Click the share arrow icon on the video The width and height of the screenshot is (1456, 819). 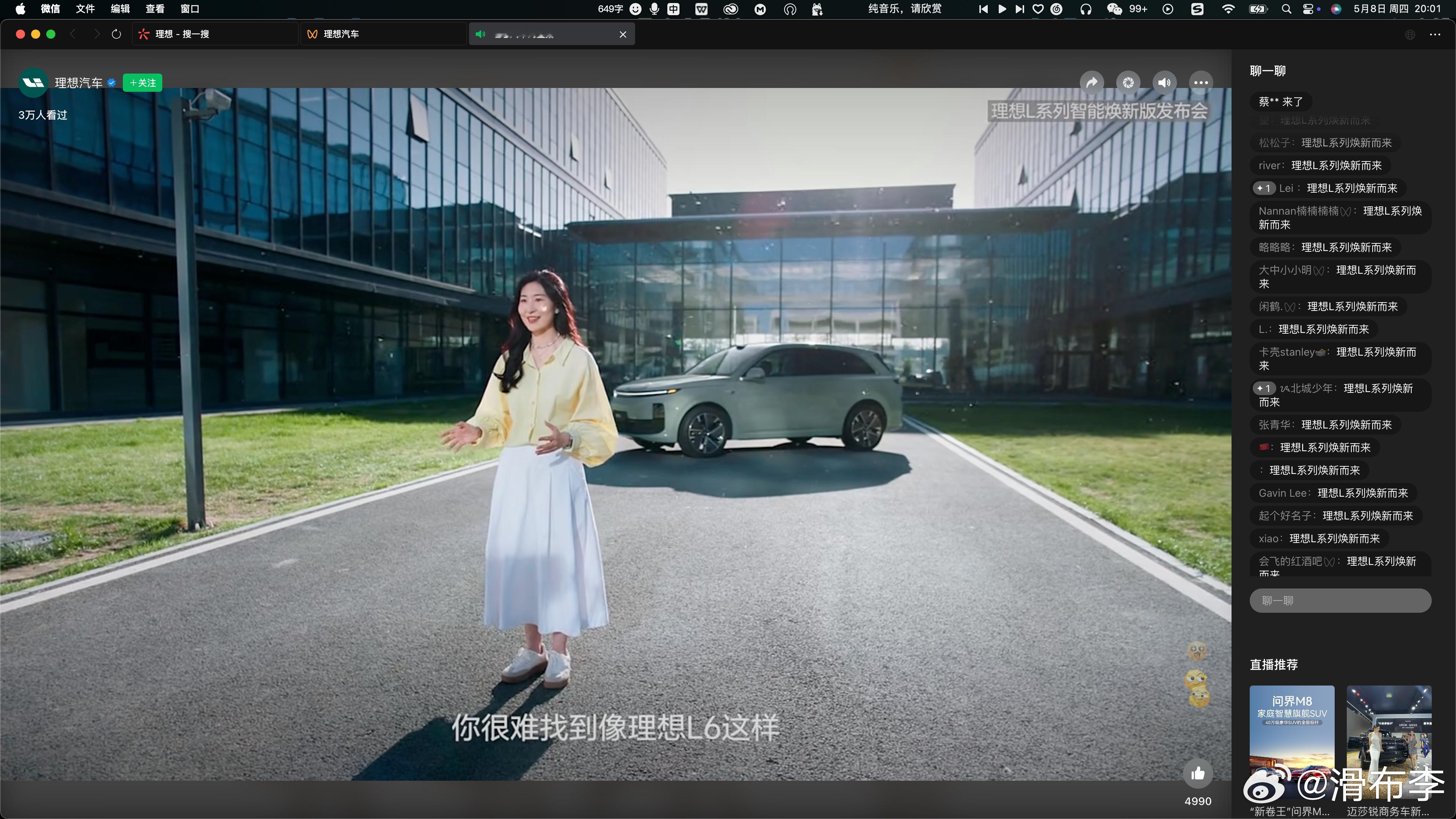(x=1092, y=83)
